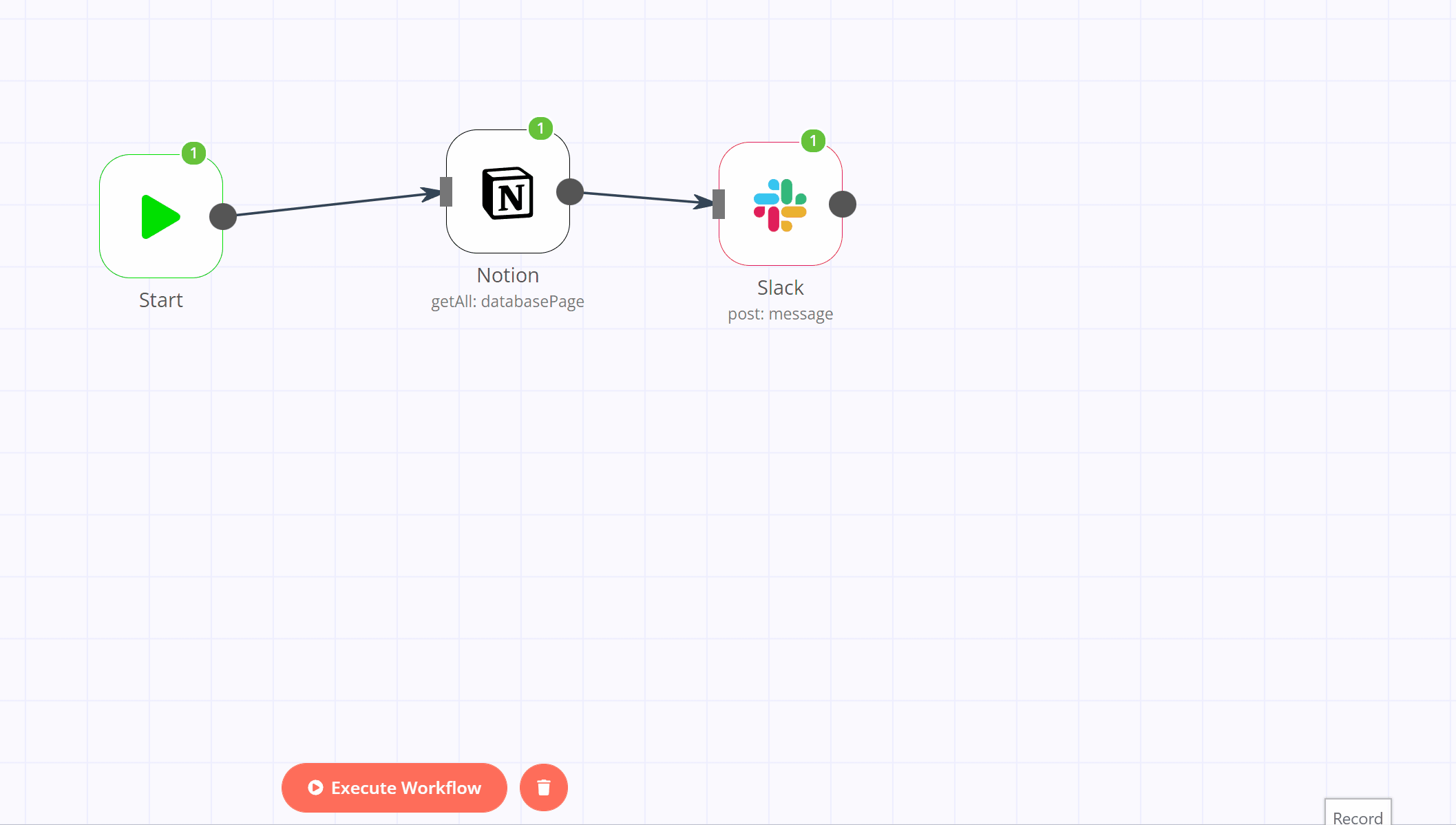Click the Record button at bottom right

(1357, 816)
